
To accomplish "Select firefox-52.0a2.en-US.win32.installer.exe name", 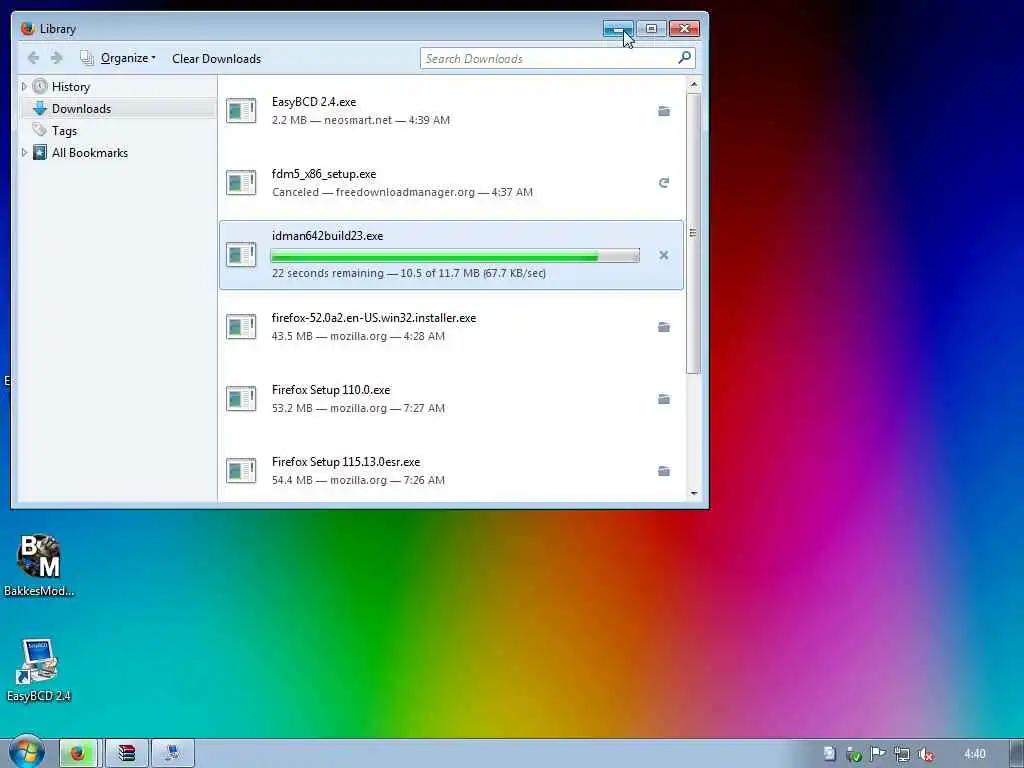I will pyautogui.click(x=374, y=318).
